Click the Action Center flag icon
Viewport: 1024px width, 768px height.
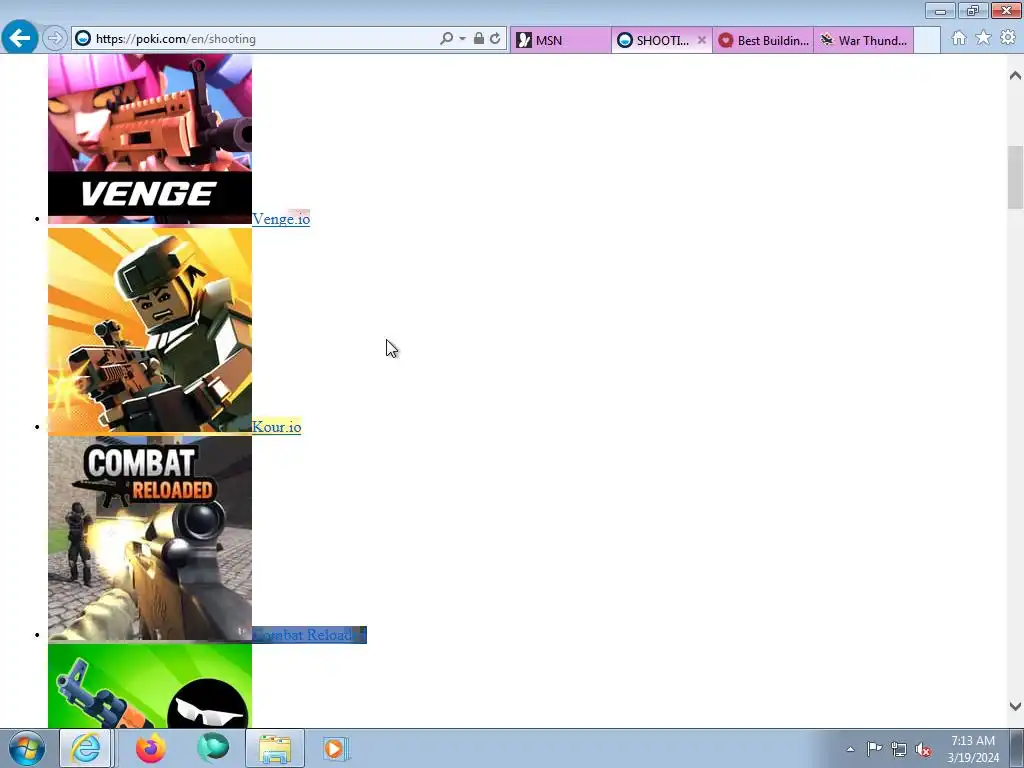[874, 749]
